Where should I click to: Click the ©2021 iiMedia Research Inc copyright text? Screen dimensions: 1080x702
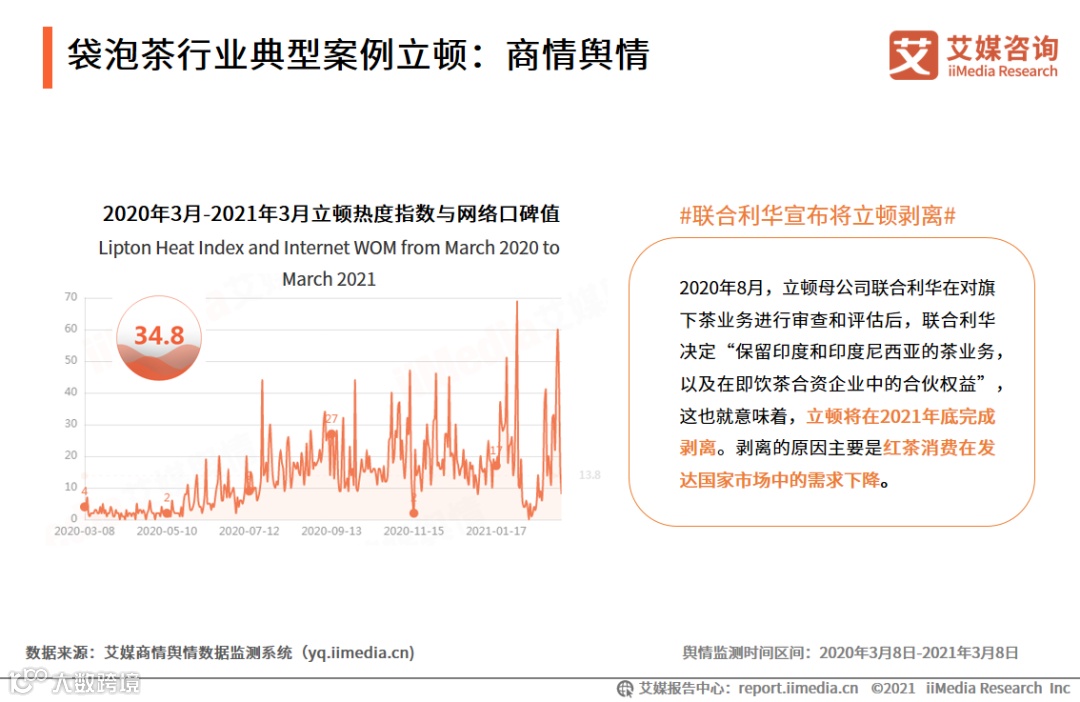tap(970, 688)
